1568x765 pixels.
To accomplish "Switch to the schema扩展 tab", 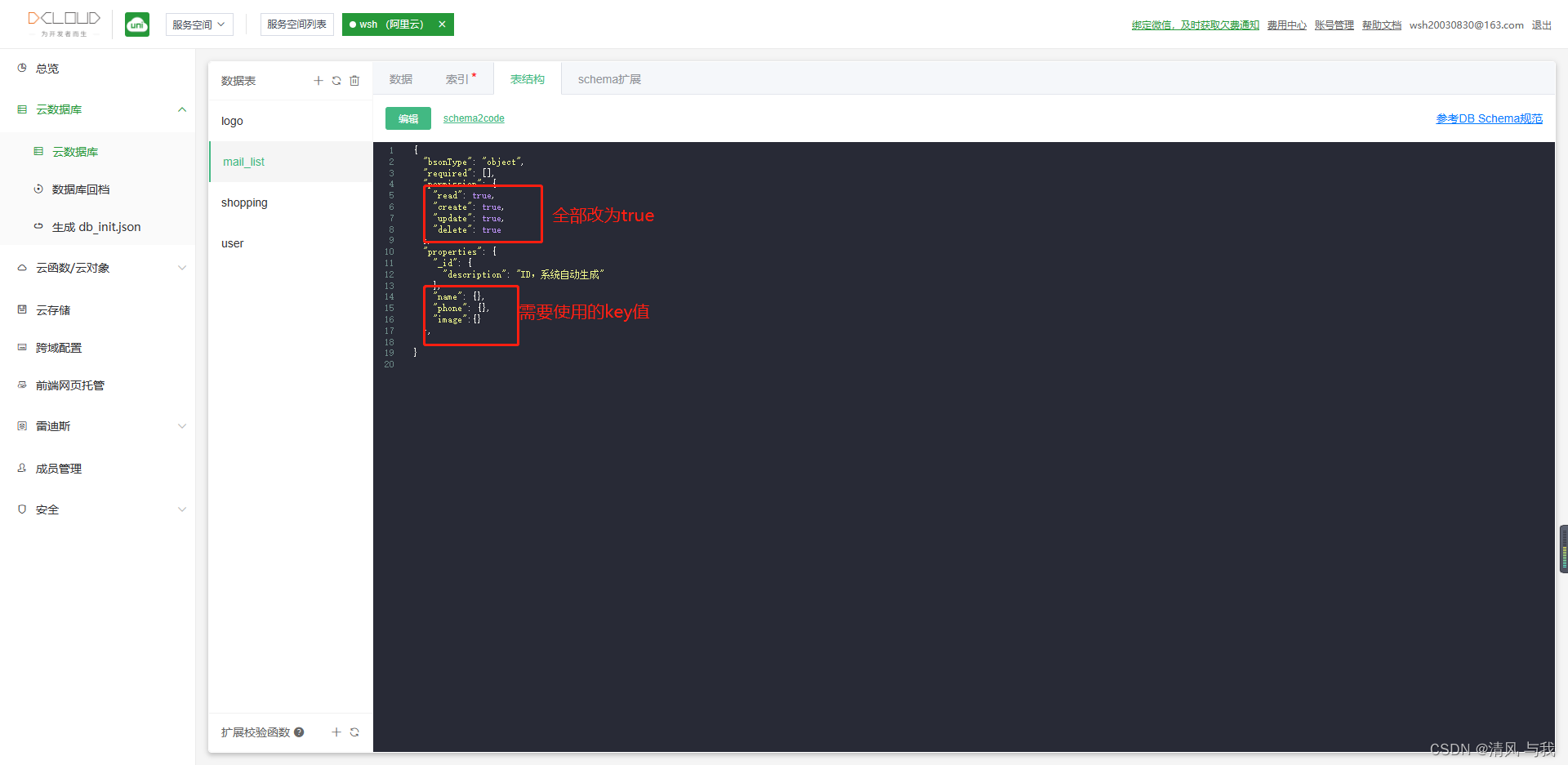I will coord(609,79).
